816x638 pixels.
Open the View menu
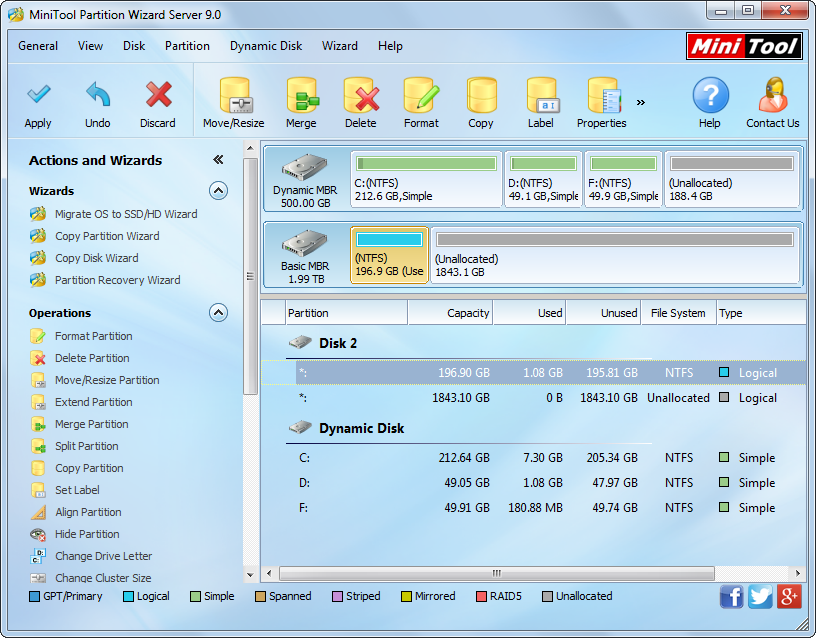tap(91, 46)
